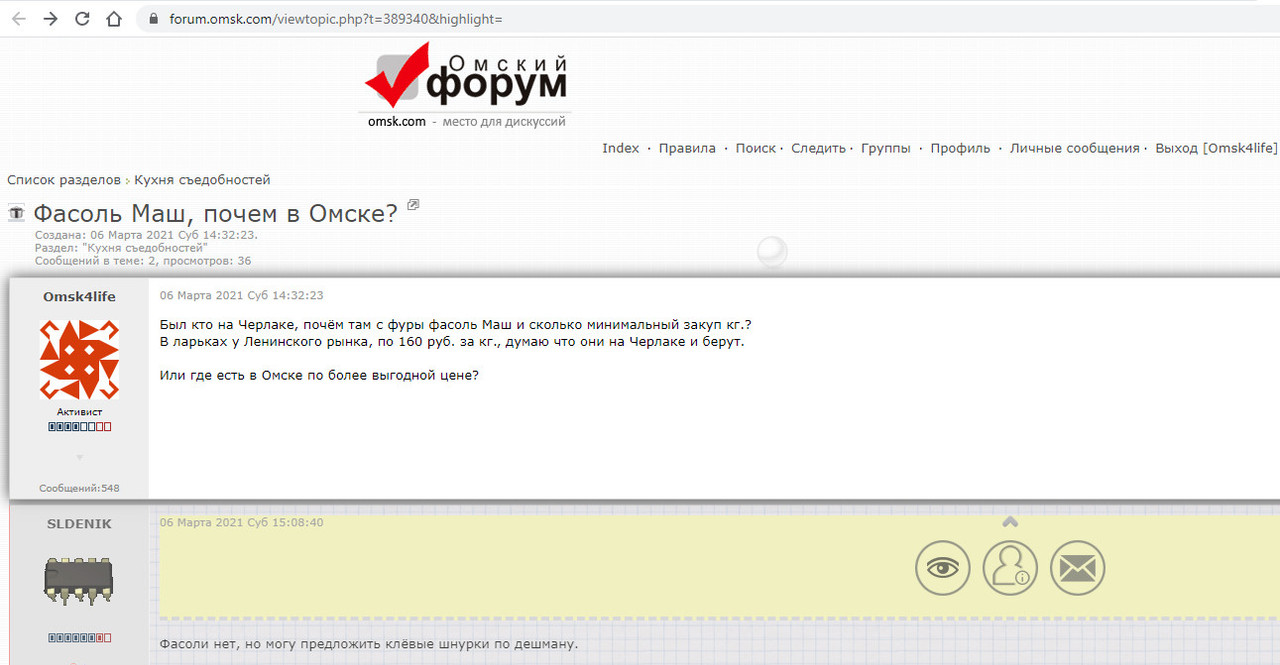Collapse the yellow panel with the up chevron
The image size is (1280, 665).
pyautogui.click(x=1010, y=521)
